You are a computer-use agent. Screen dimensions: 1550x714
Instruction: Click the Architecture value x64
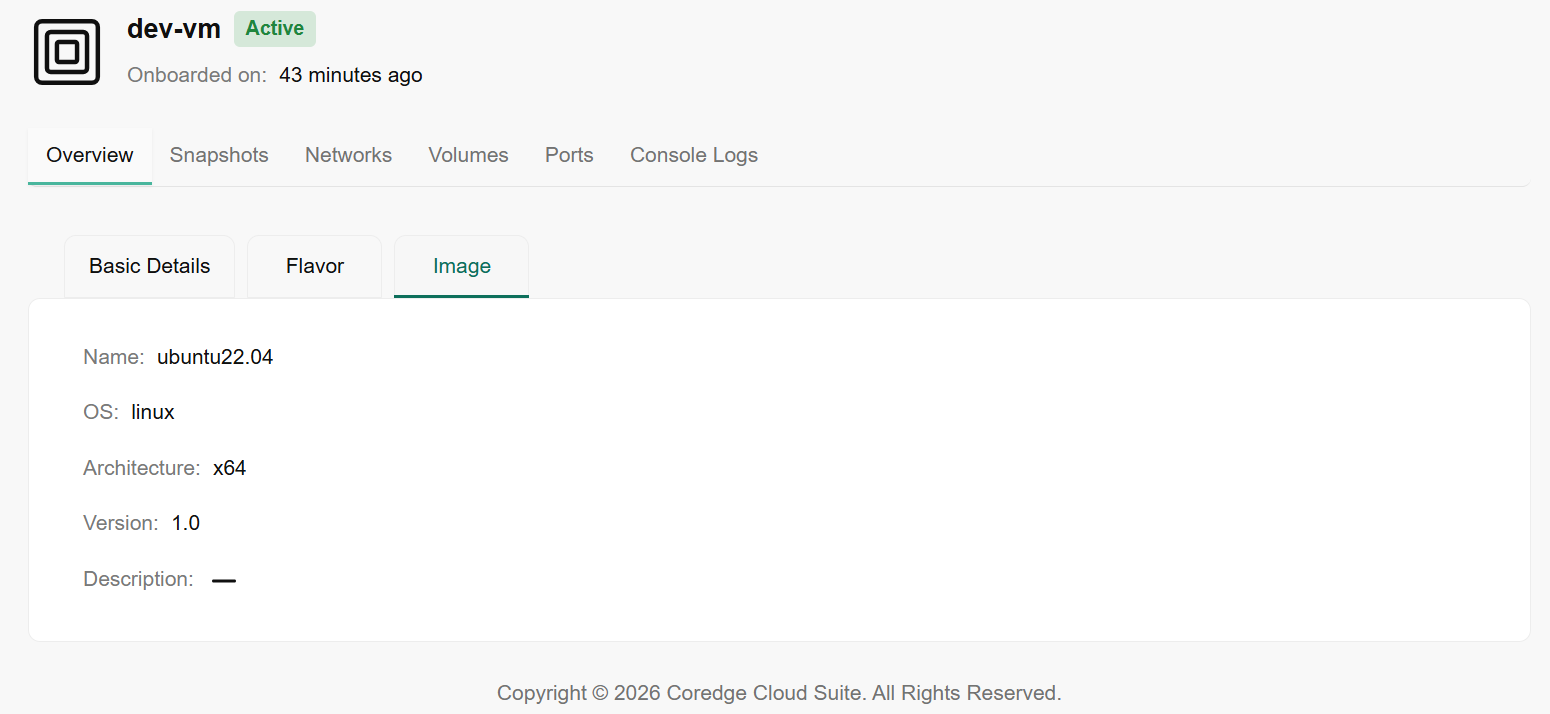click(229, 468)
